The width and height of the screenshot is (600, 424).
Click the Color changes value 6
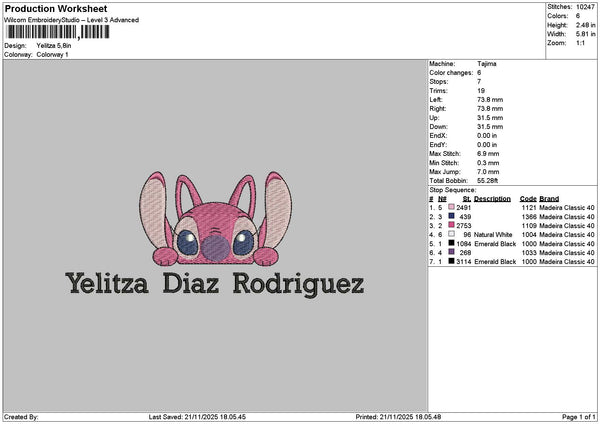click(479, 73)
